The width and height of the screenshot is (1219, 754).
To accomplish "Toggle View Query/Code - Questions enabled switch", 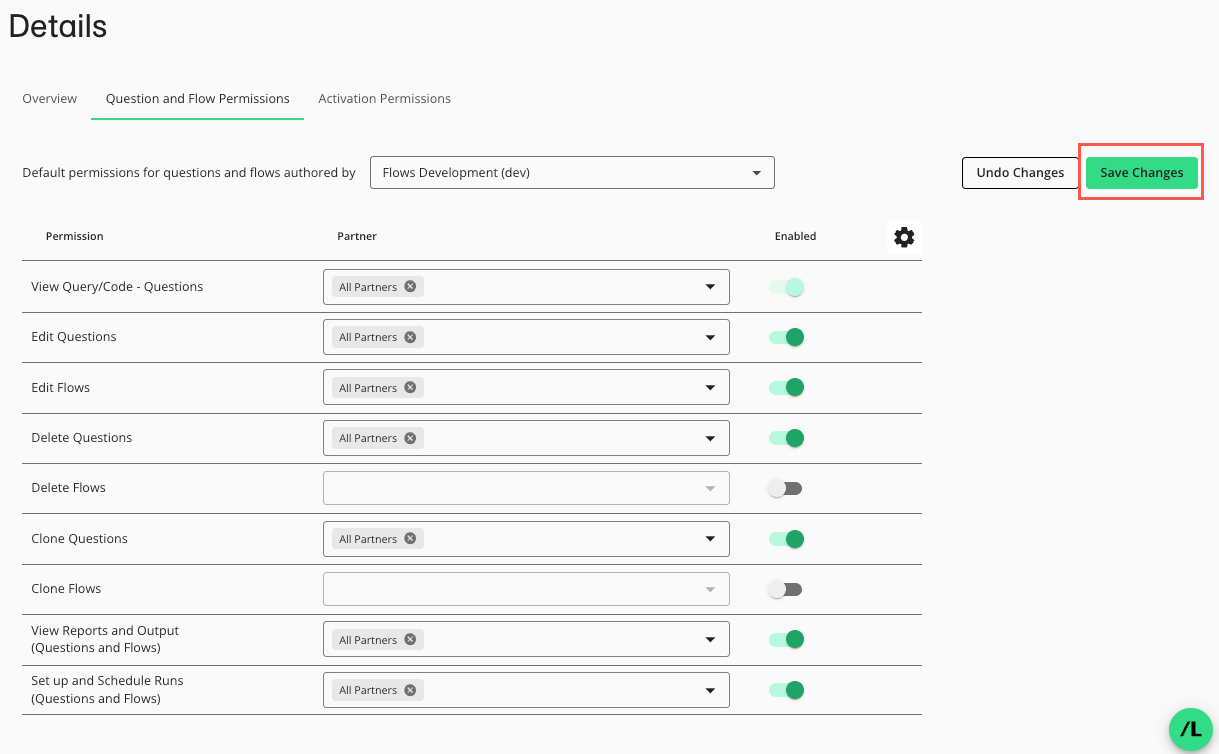I will 786,287.
